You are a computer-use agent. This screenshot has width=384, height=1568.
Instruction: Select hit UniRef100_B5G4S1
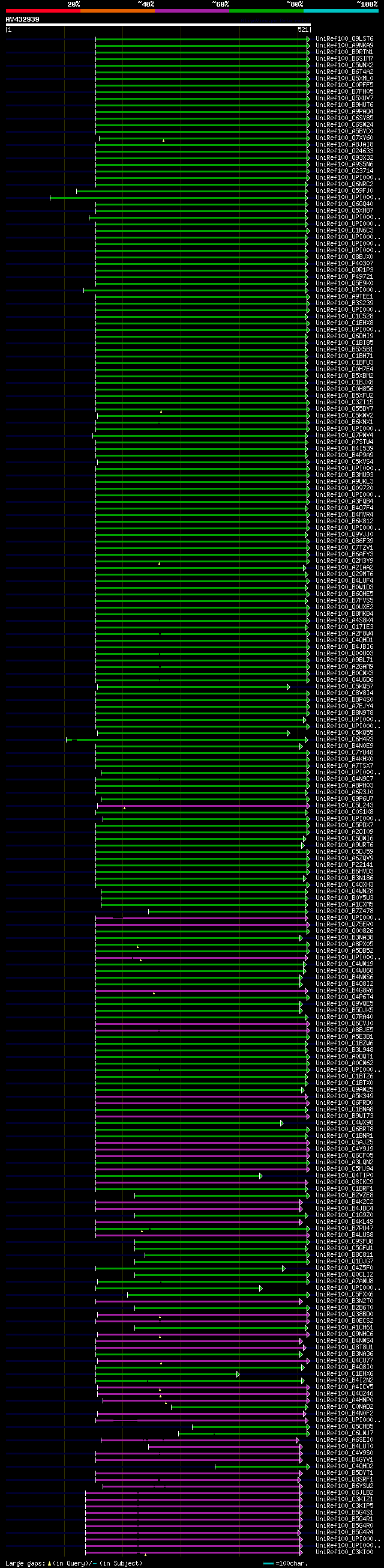(x=344, y=1513)
